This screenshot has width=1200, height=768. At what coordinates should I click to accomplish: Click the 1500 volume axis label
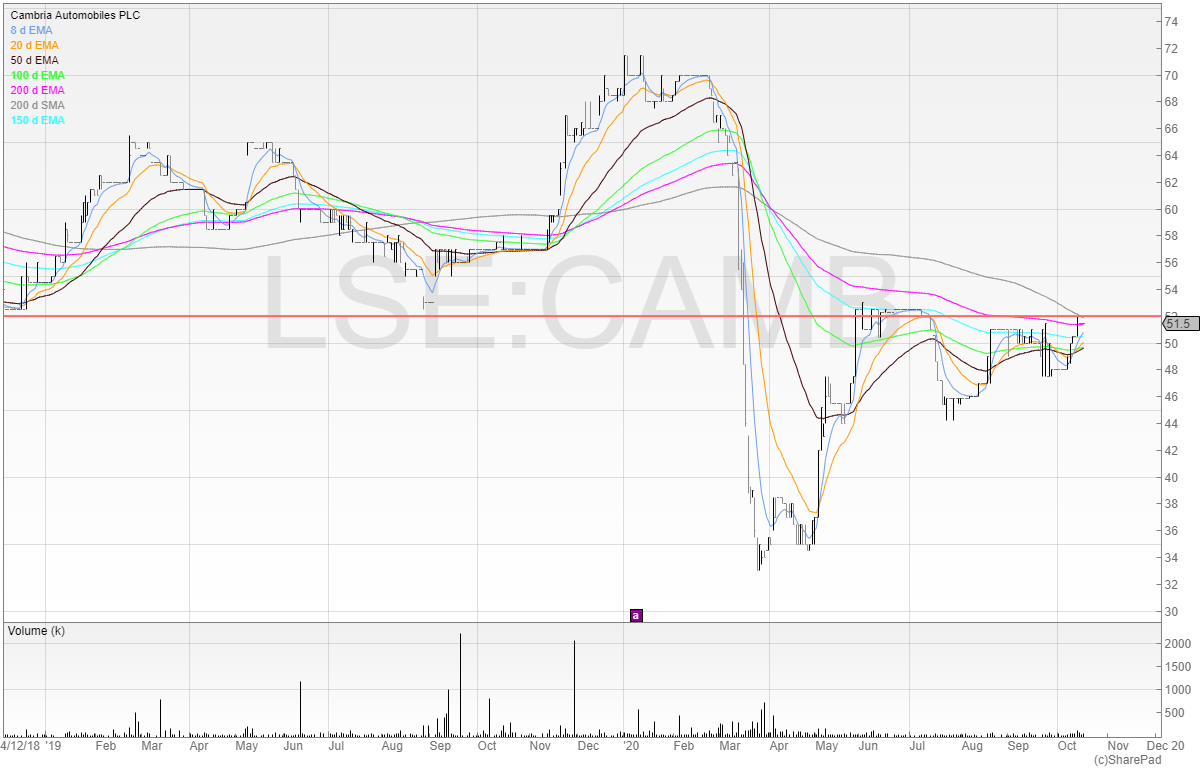[1179, 666]
